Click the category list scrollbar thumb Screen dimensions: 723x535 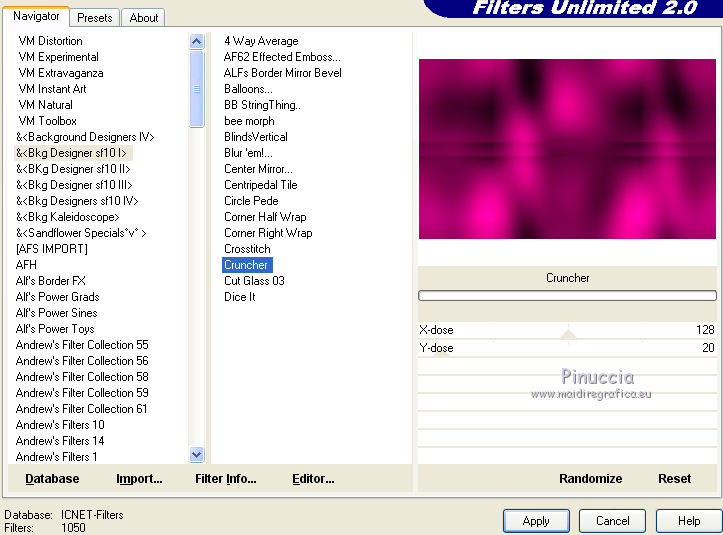point(196,89)
